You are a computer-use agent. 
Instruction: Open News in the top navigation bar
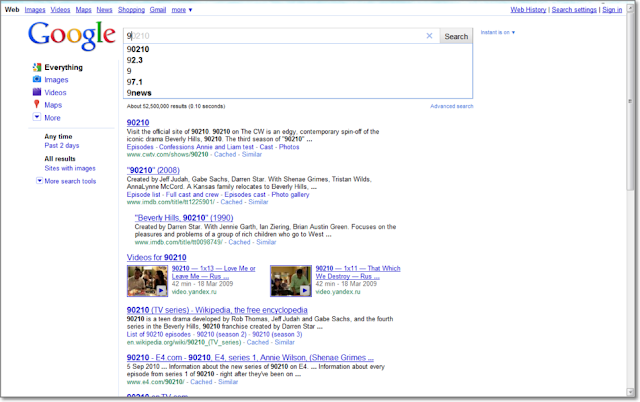[104, 10]
